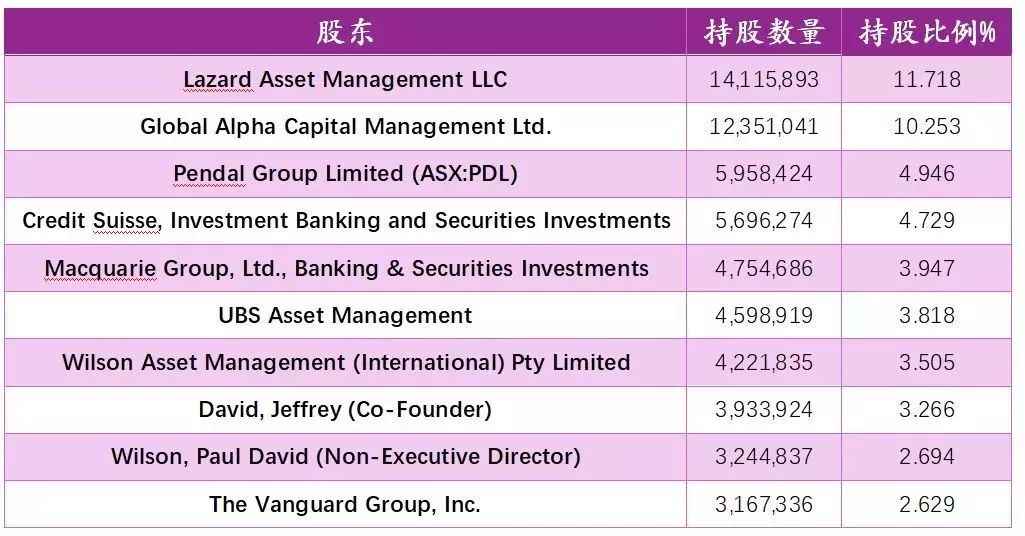Select the 3,167,336 shares cell

pyautogui.click(x=764, y=504)
